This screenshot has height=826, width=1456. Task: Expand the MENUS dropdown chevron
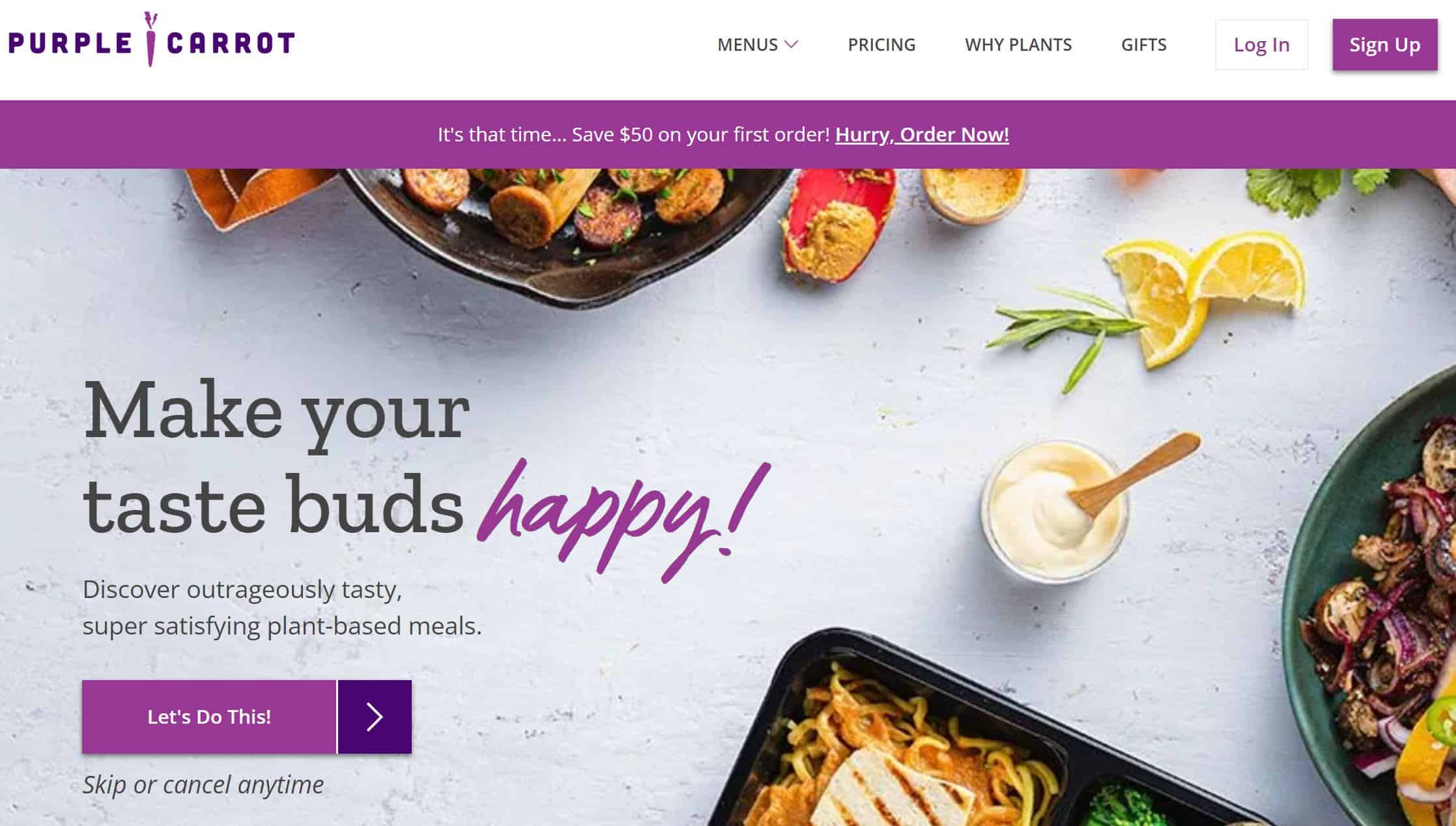(x=791, y=44)
